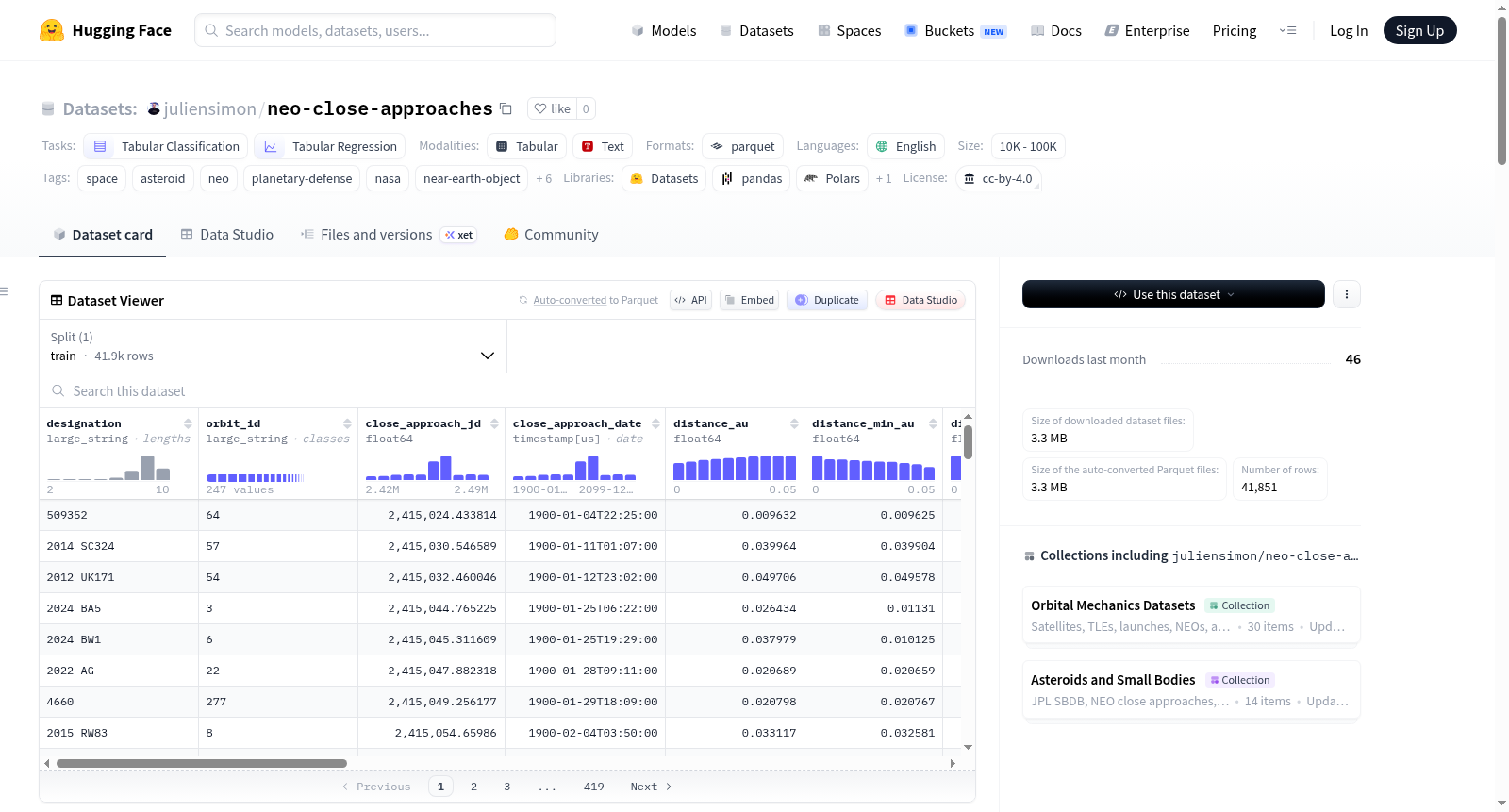Select the parquet format tag
This screenshot has height=812, width=1509.
click(743, 146)
